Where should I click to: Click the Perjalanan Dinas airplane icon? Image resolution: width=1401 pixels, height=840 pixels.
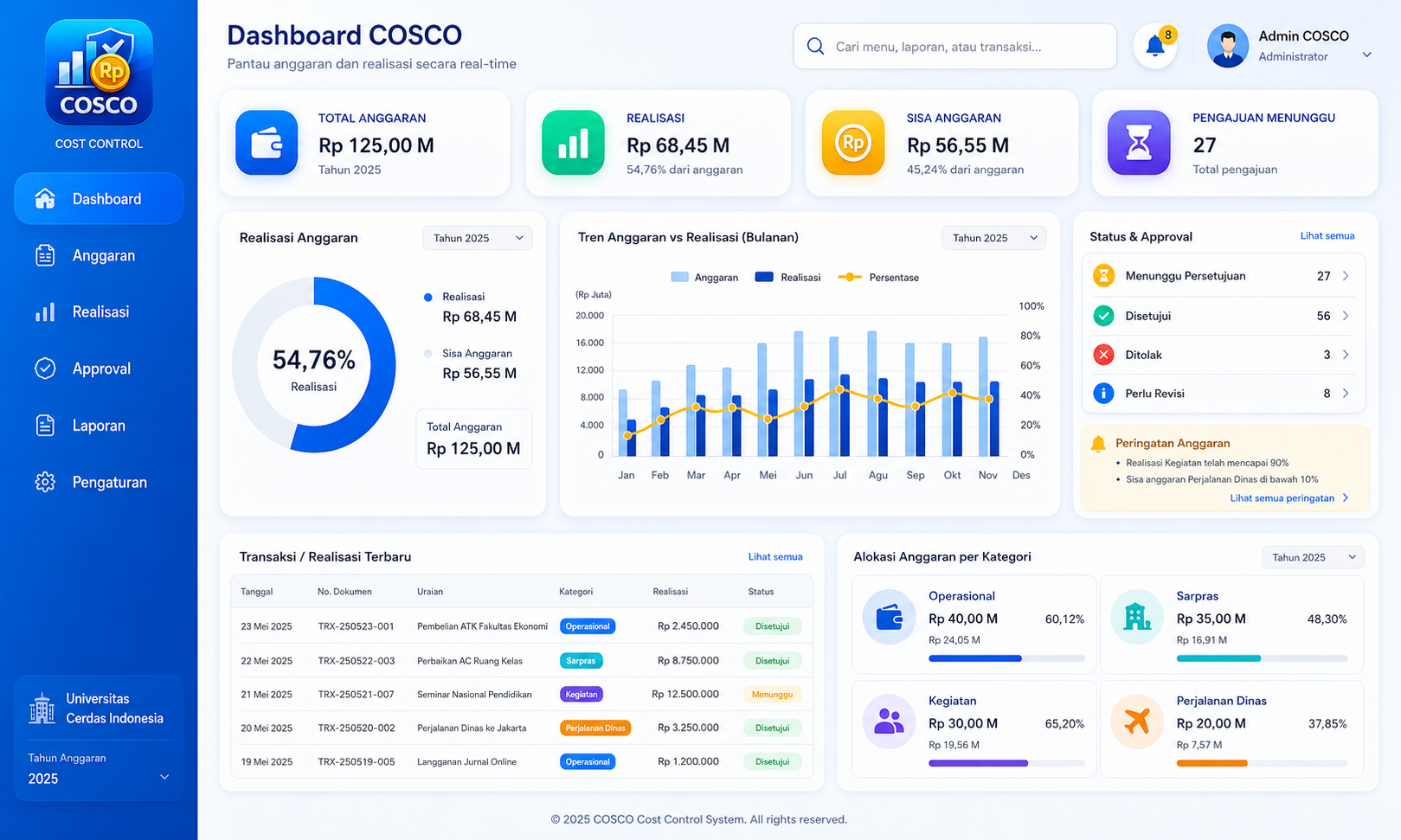[1137, 721]
